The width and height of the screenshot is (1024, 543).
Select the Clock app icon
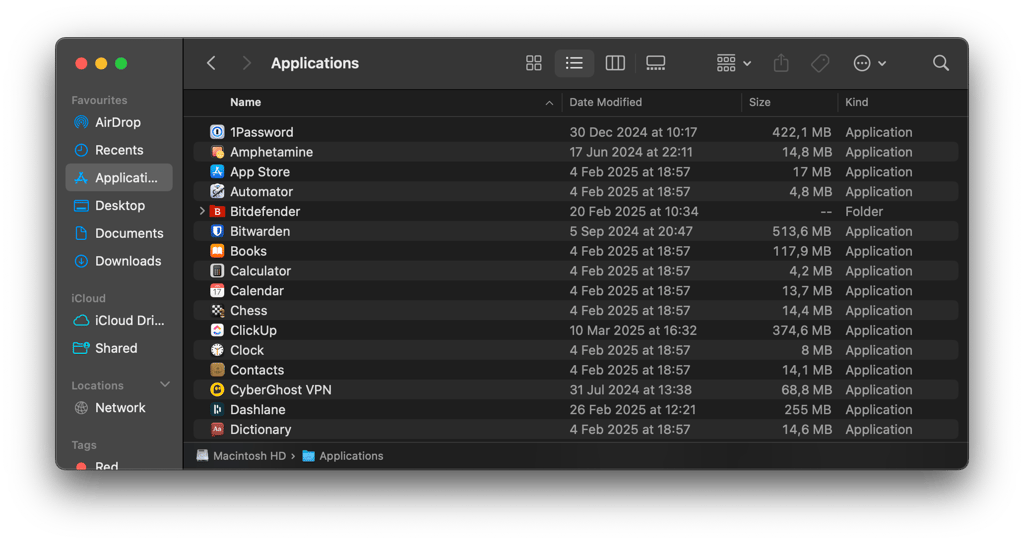coord(217,350)
